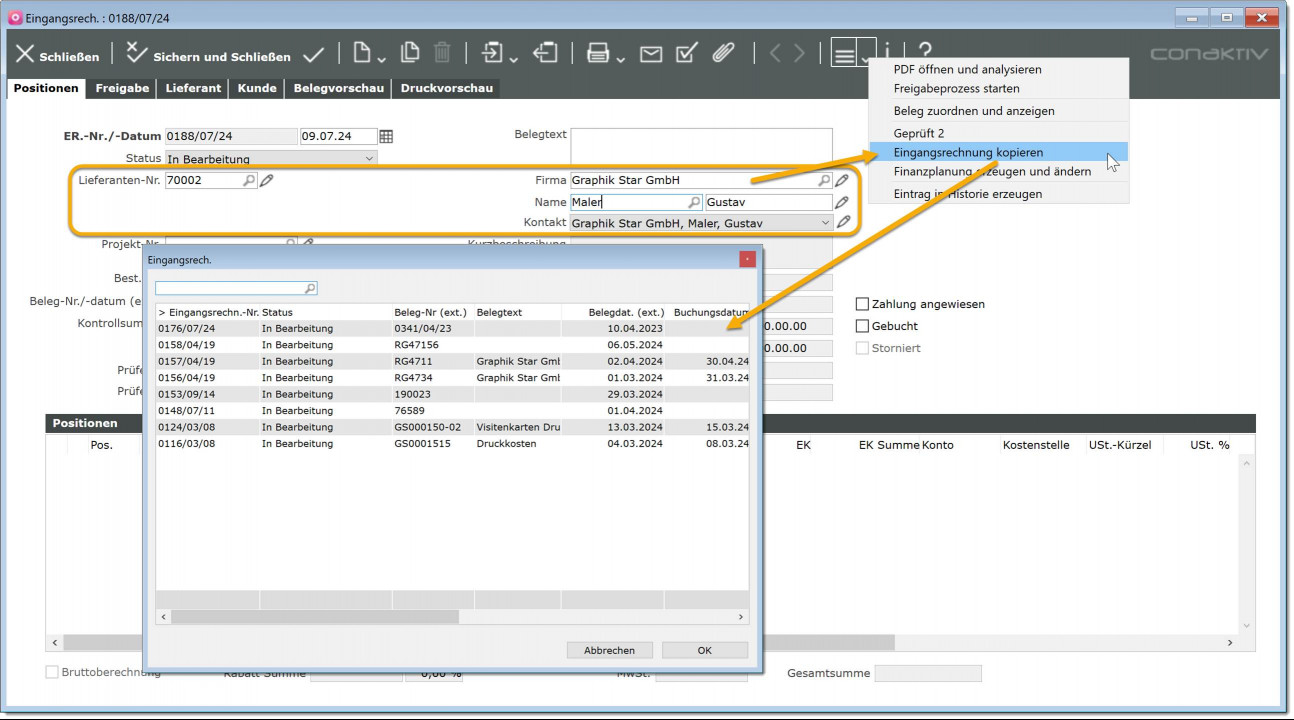The height and width of the screenshot is (720, 1294).
Task: Enable the Zahlung angewiesen checkbox
Action: (x=862, y=304)
